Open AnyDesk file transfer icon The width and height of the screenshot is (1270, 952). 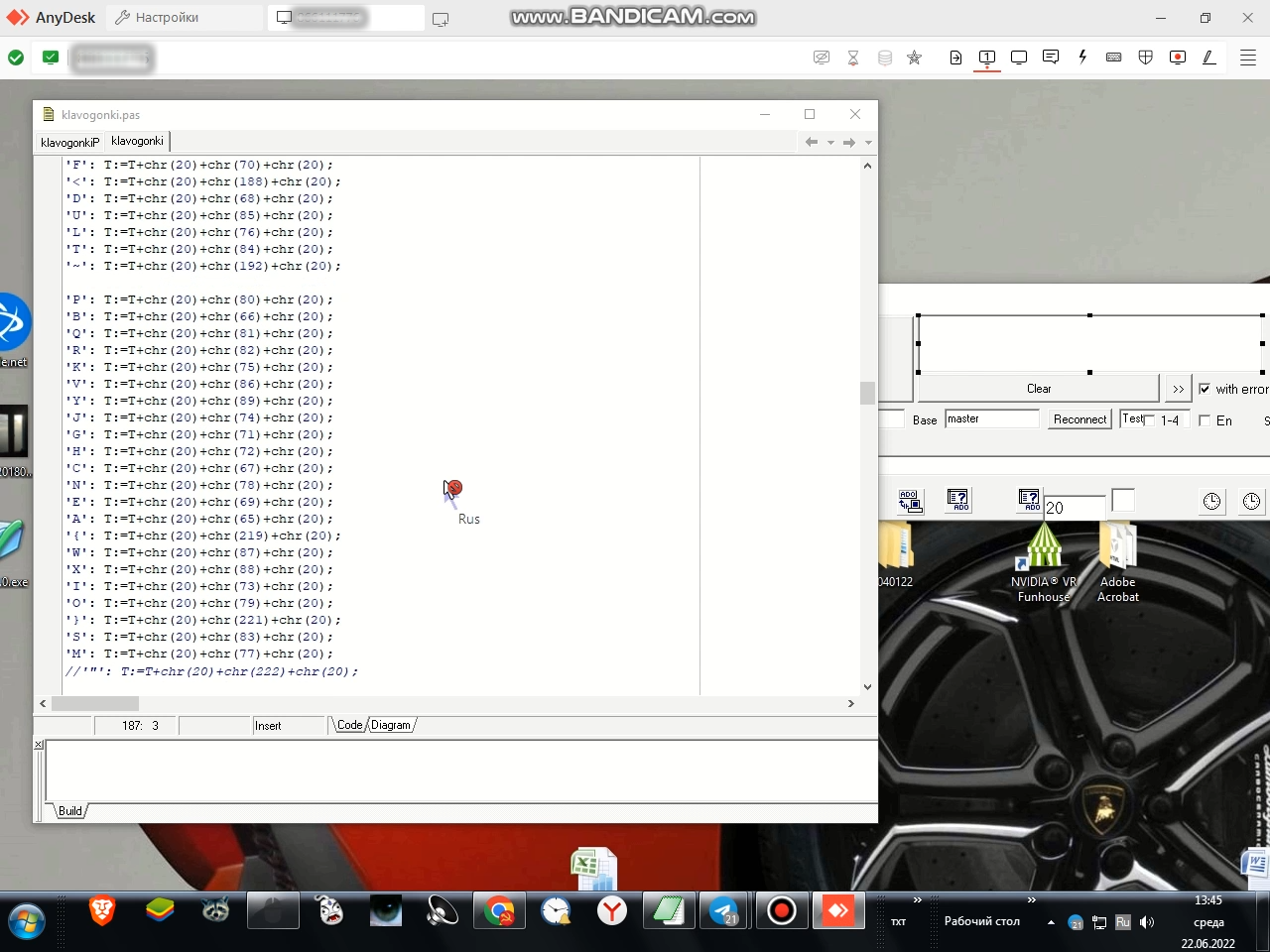pos(955,58)
